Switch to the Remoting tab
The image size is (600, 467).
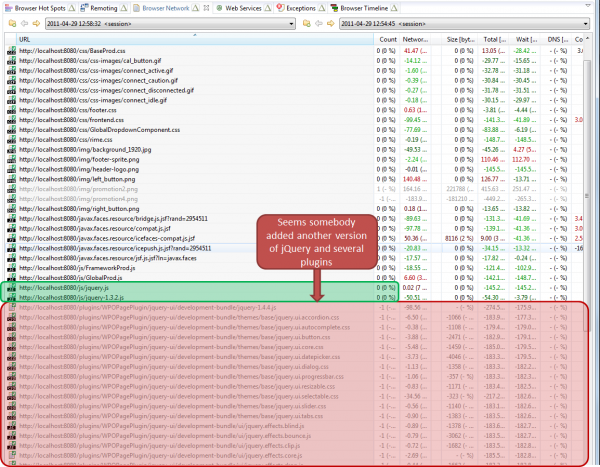coord(104,8)
